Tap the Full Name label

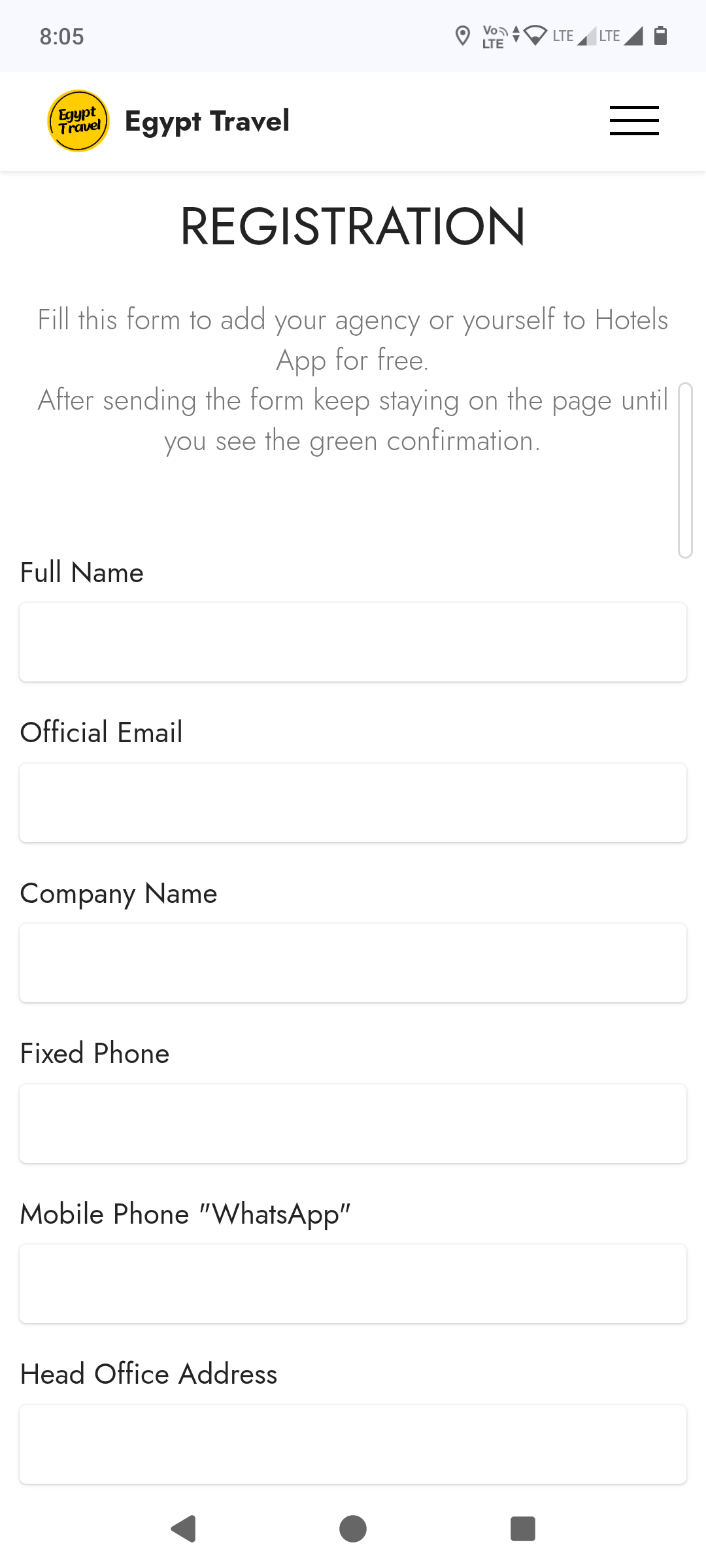(x=82, y=573)
